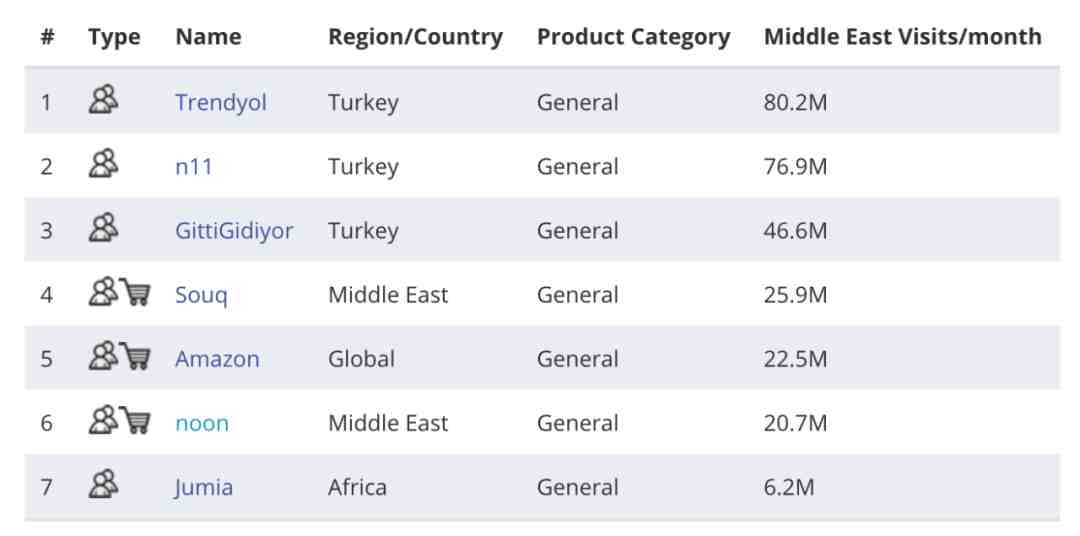Open the Souq link
Image resolution: width=1080 pixels, height=536 pixels.
(201, 295)
